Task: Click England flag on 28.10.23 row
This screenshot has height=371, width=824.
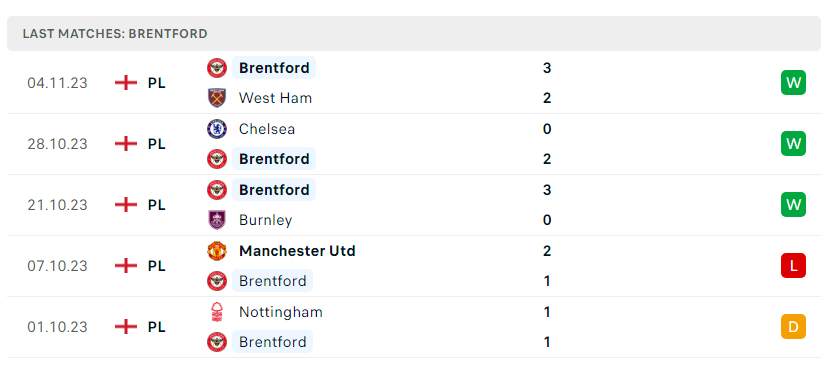Action: click(x=126, y=144)
